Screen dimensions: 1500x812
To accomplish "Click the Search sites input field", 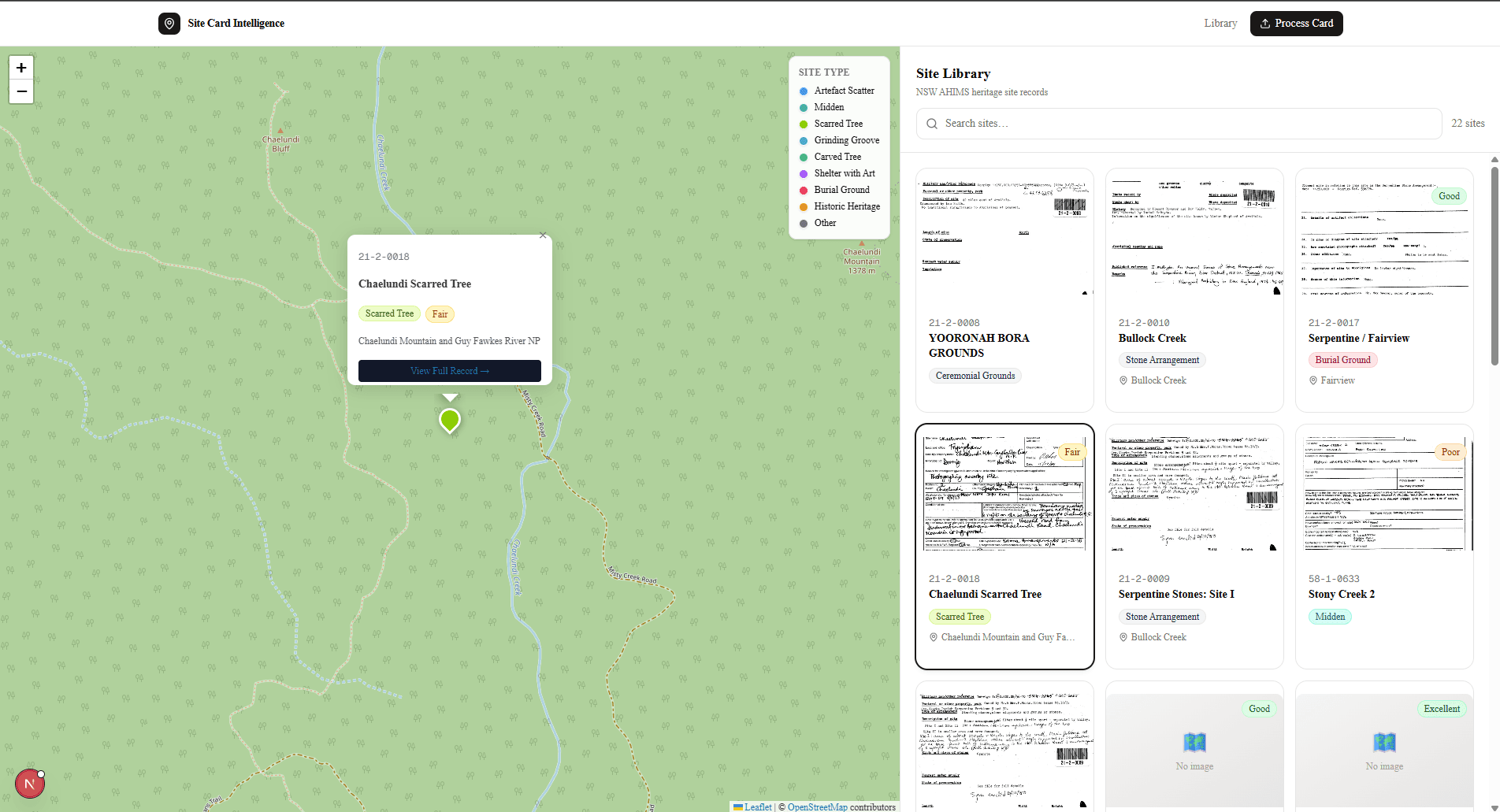I will 1103,124.
